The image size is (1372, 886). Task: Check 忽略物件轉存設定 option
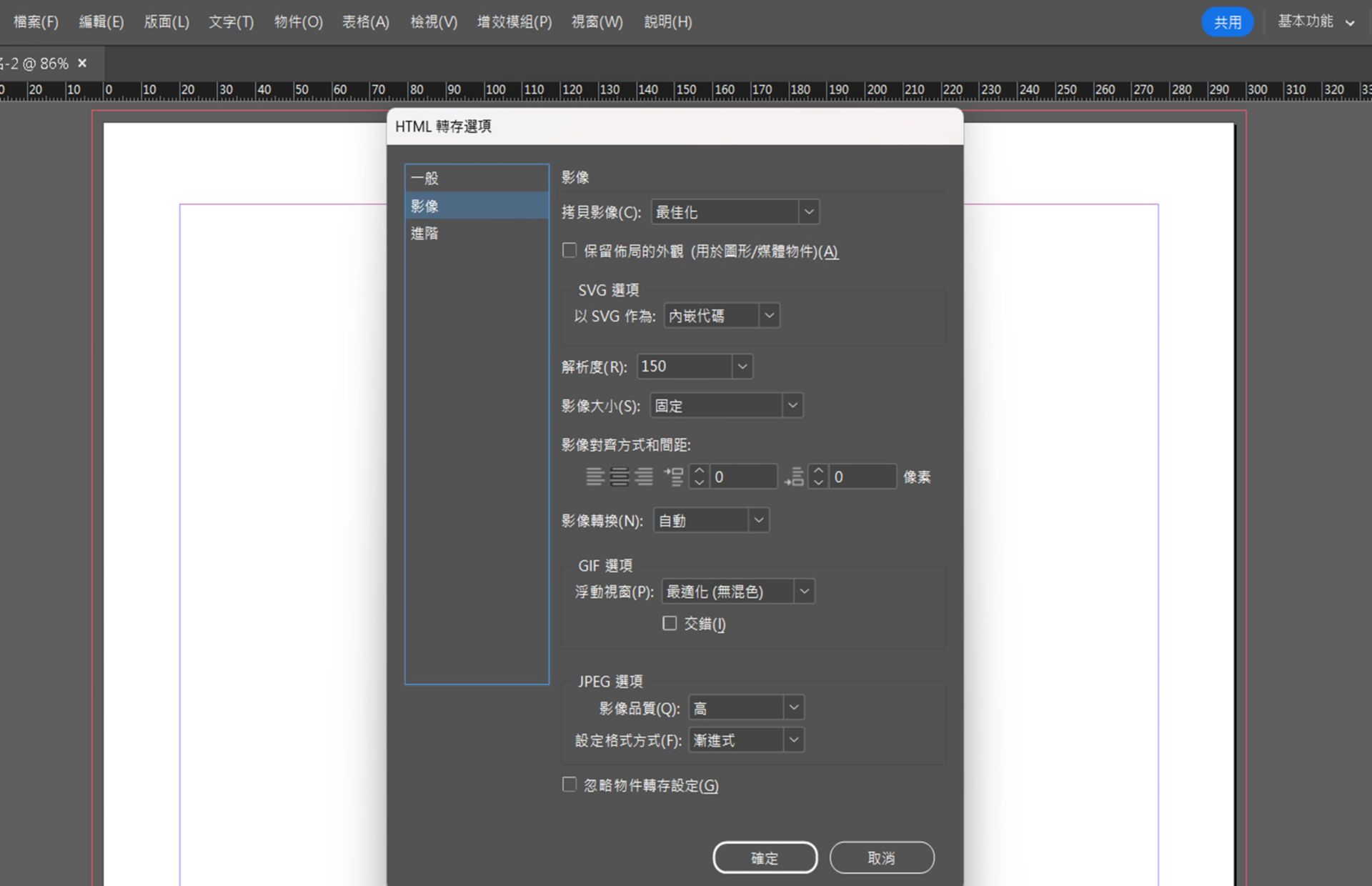click(570, 785)
